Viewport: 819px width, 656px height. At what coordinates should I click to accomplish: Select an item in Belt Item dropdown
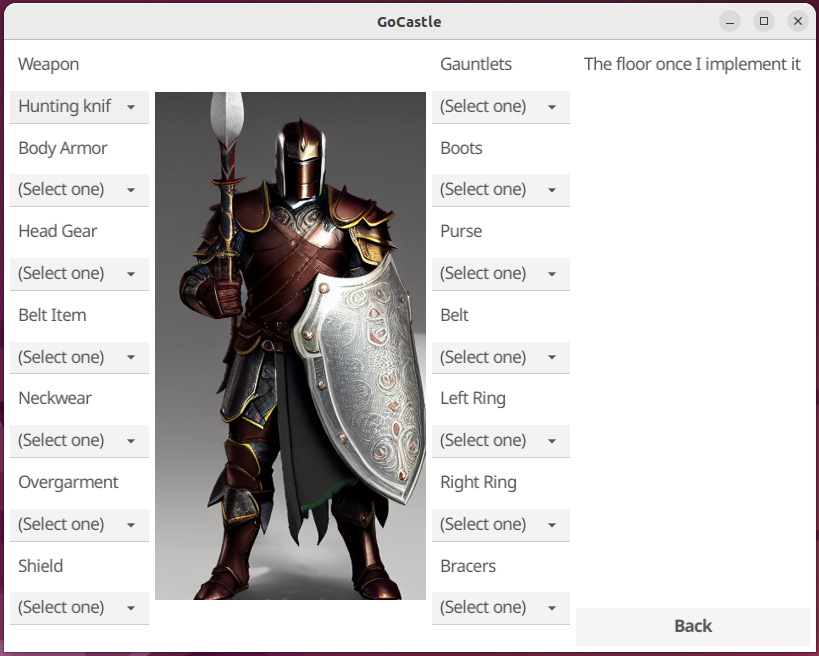pyautogui.click(x=79, y=358)
